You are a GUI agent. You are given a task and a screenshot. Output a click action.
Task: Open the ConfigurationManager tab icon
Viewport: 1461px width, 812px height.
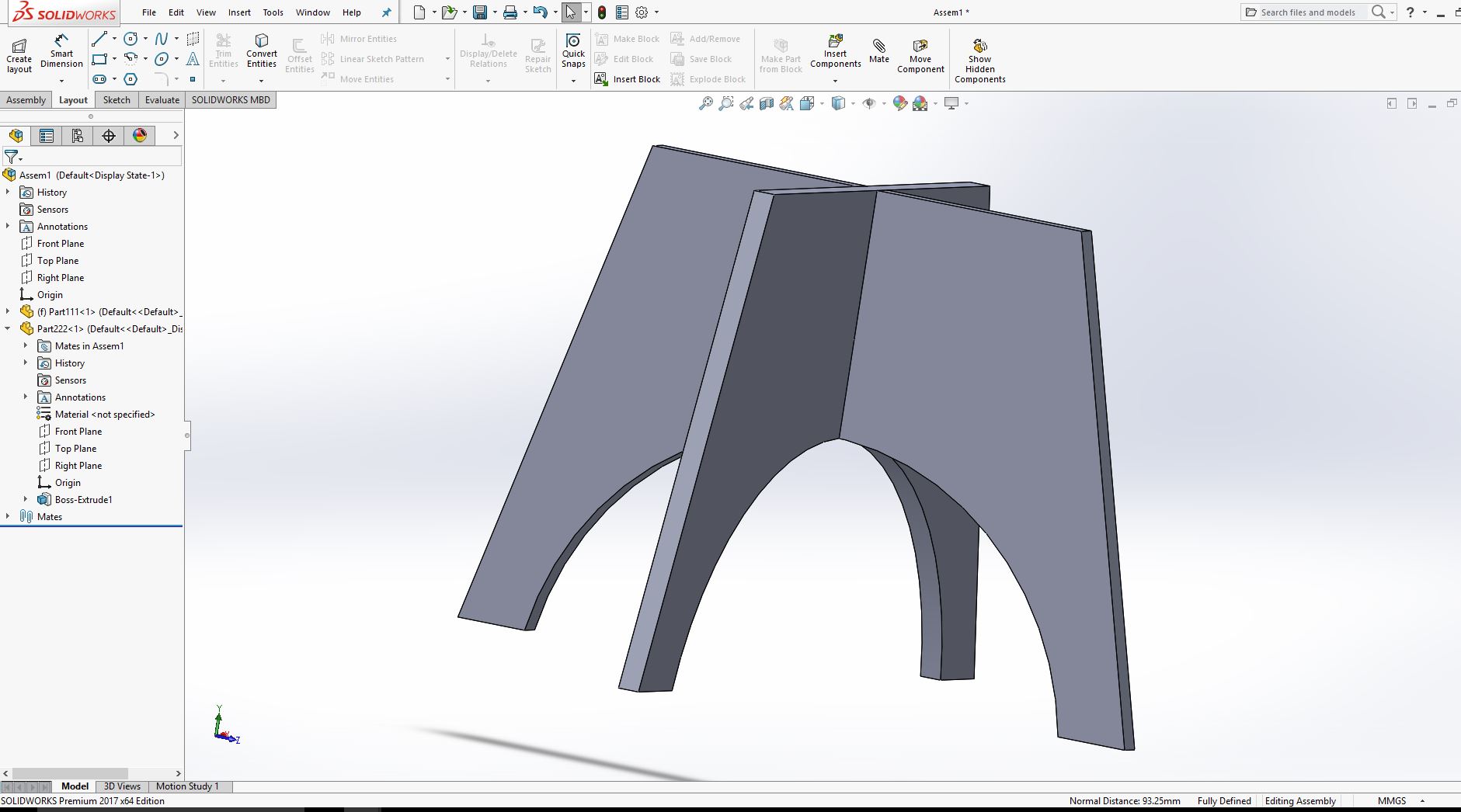pos(78,136)
